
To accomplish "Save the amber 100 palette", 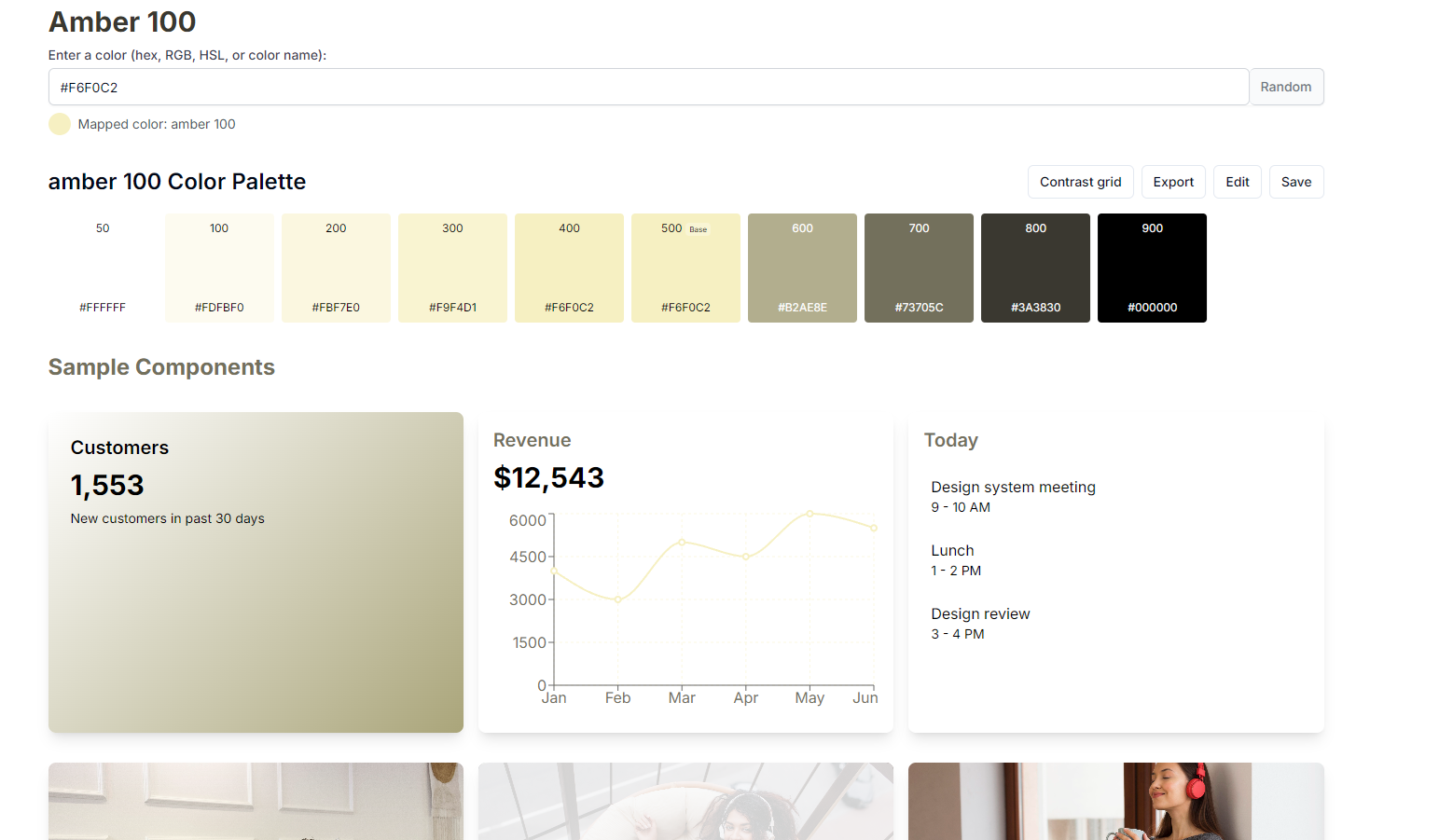I will coord(1296,182).
